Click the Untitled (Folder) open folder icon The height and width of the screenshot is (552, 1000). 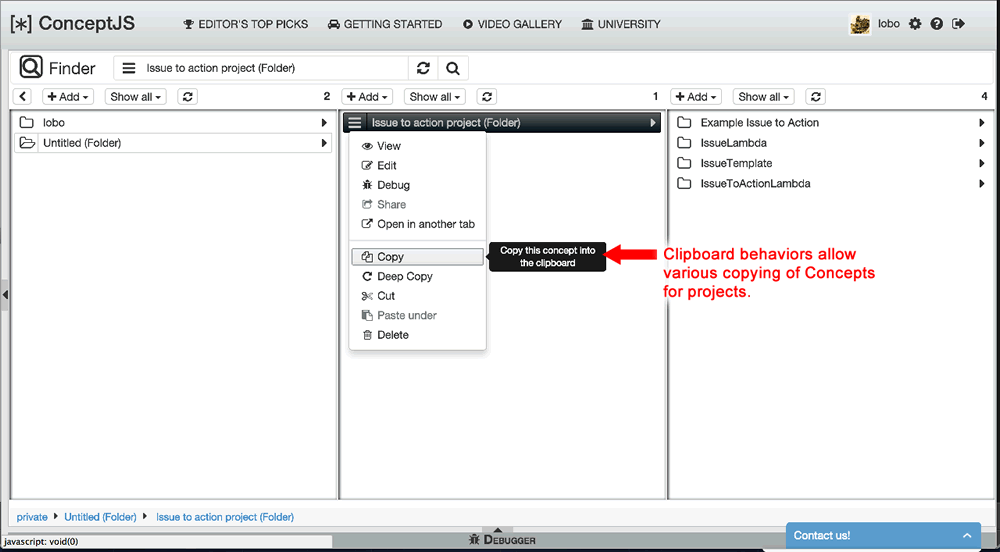[x=27, y=143]
